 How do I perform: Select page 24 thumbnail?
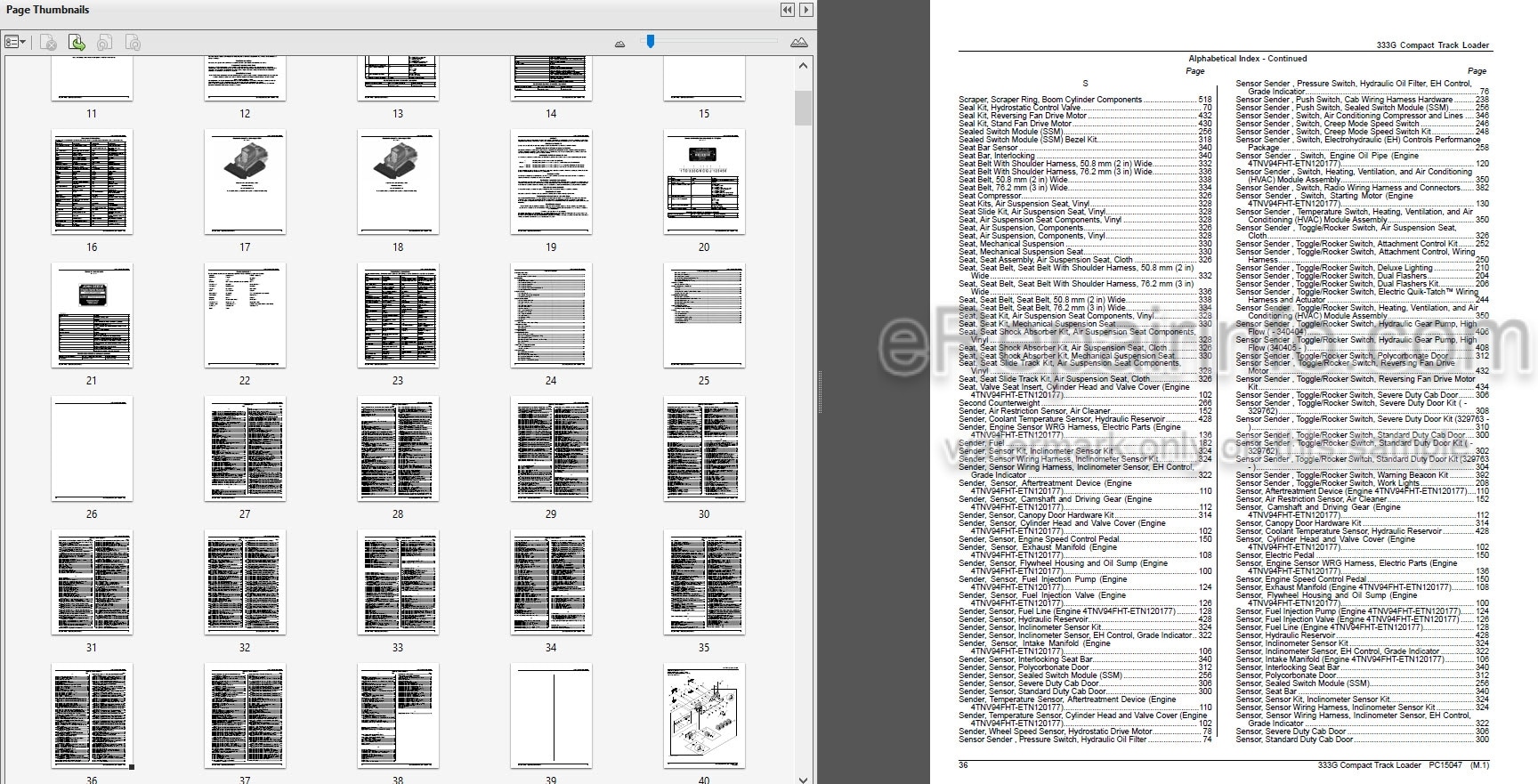click(551, 315)
